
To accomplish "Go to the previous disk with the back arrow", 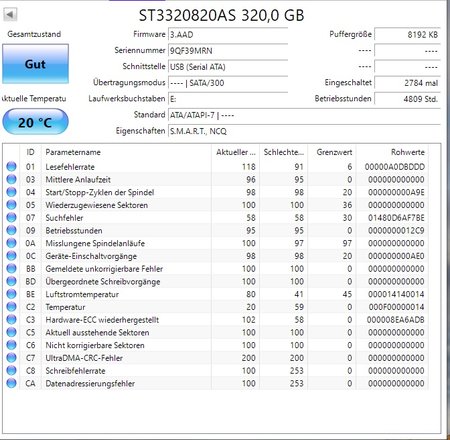I will 10,15.
